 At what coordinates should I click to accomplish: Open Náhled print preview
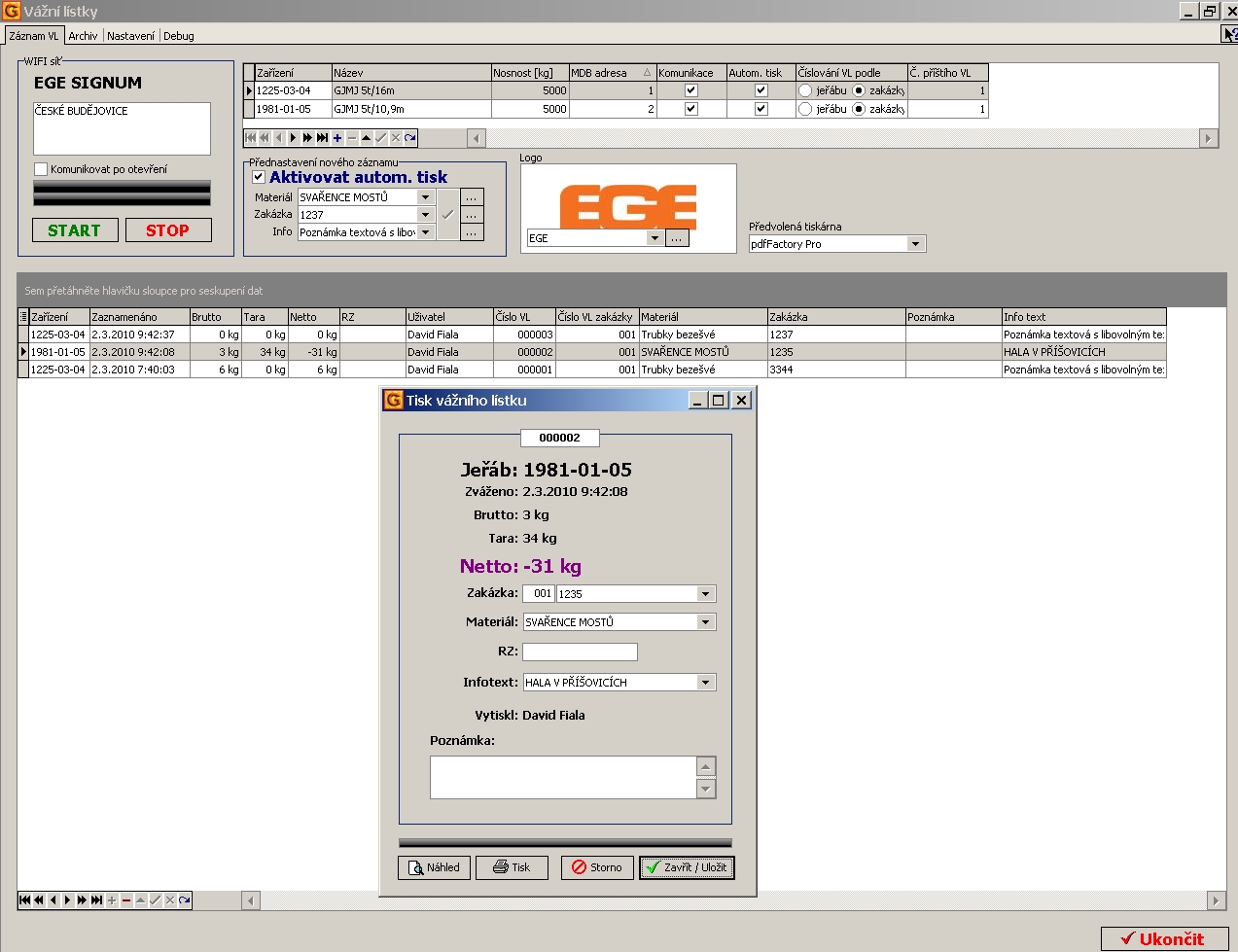(x=434, y=867)
